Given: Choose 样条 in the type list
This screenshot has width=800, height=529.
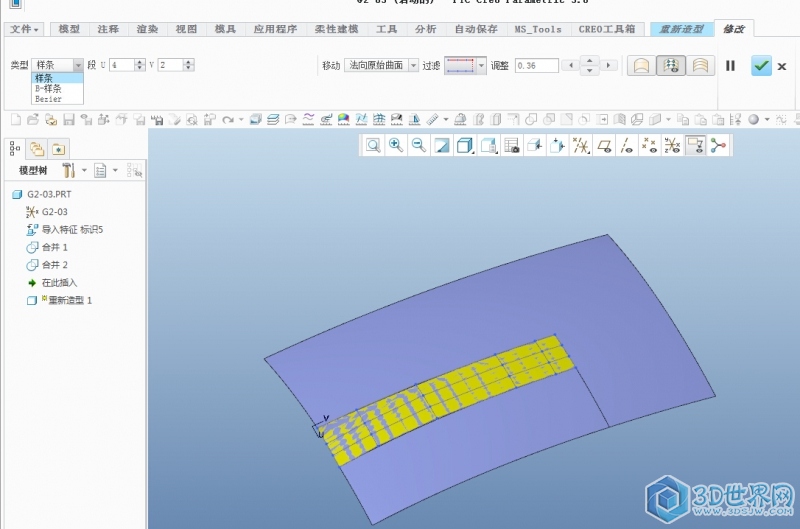Looking at the screenshot, I should pyautogui.click(x=57, y=78).
